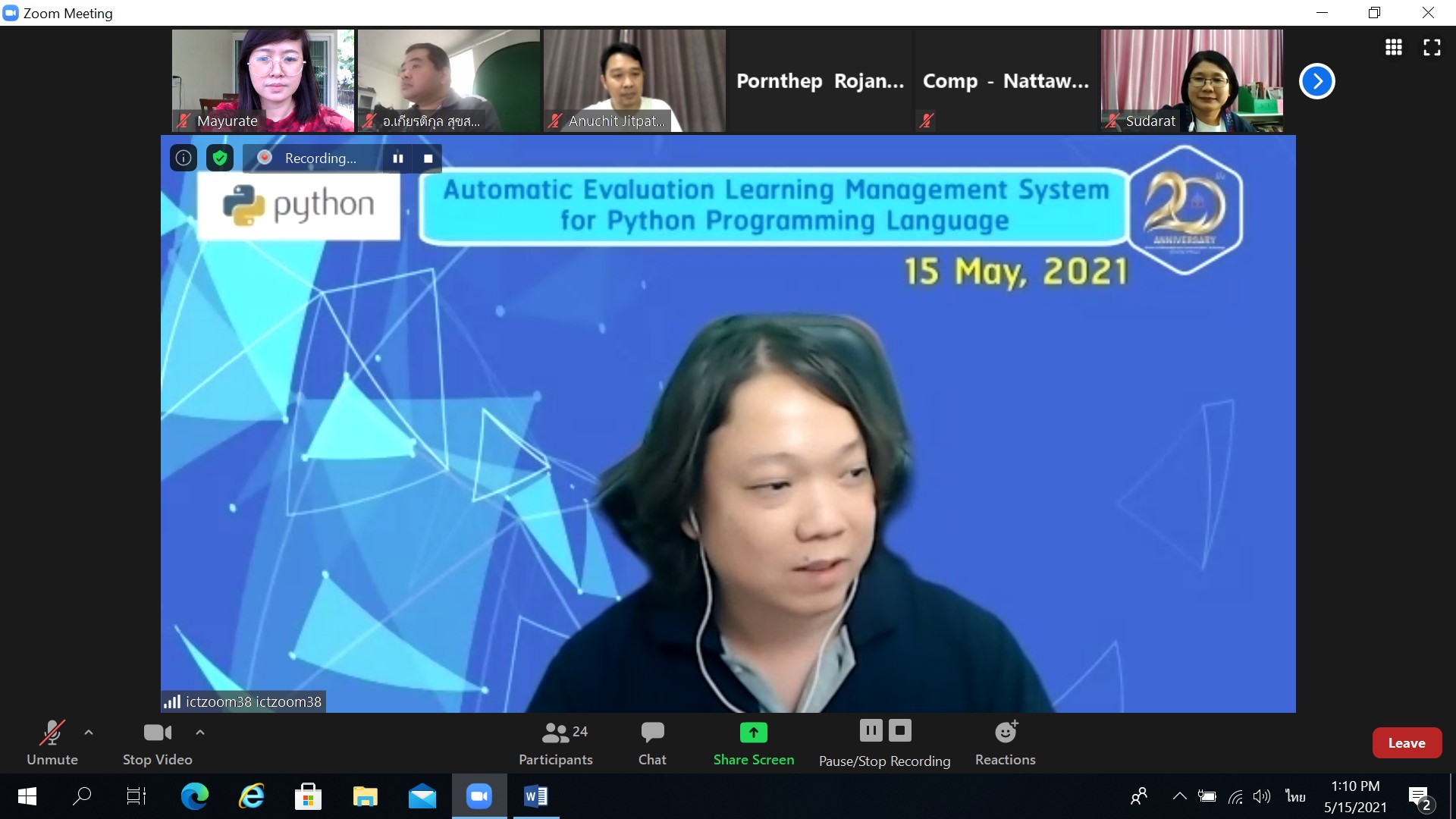The image size is (1456, 819).
Task: Stop recording from top recording indicator
Action: coord(428,158)
